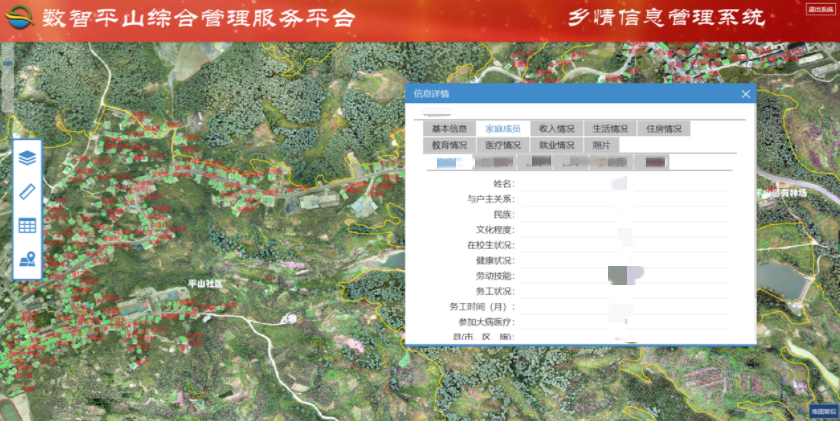
Task: Open the data table tool
Action: pos(27,225)
